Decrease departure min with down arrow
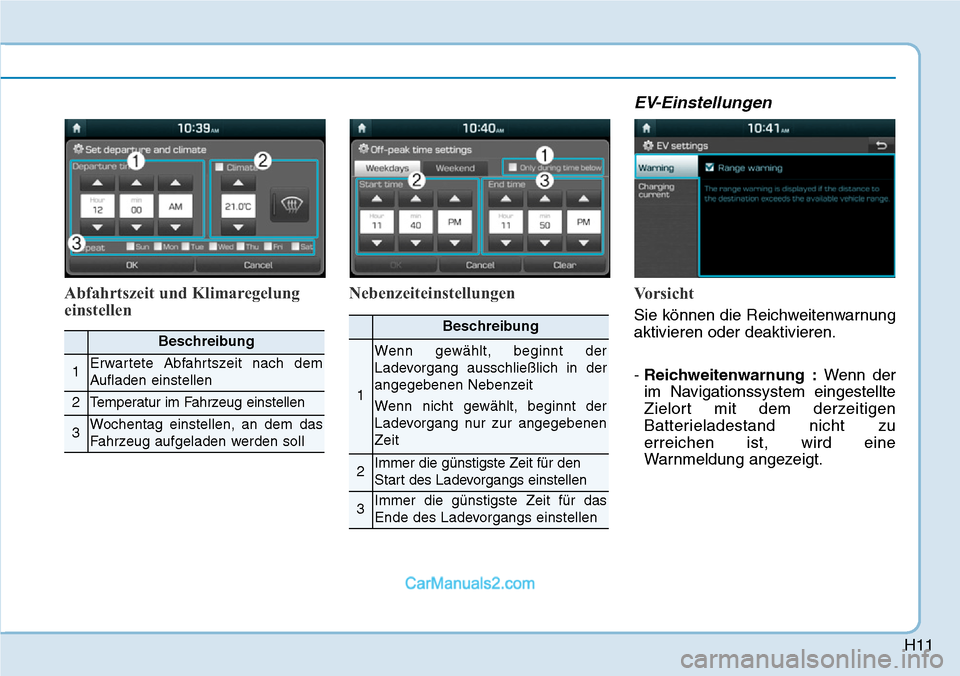 point(137,227)
